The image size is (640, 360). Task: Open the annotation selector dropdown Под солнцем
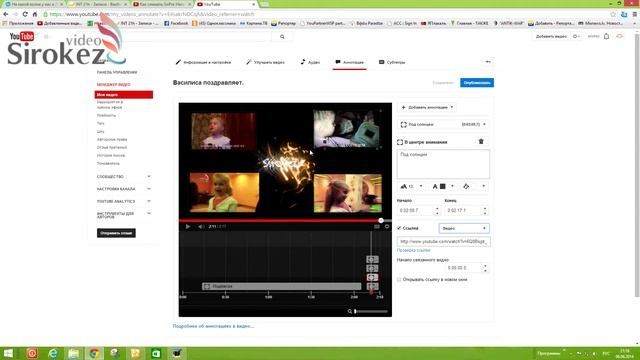(x=443, y=124)
